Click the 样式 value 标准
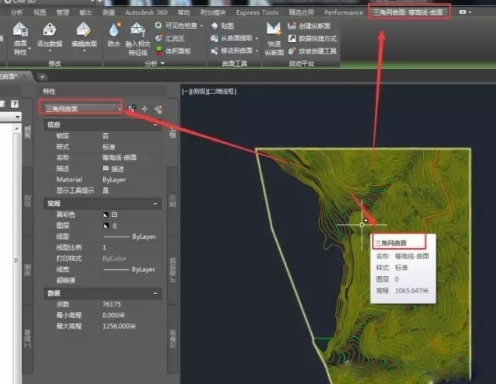Viewport: 496px width, 384px height. [109, 147]
